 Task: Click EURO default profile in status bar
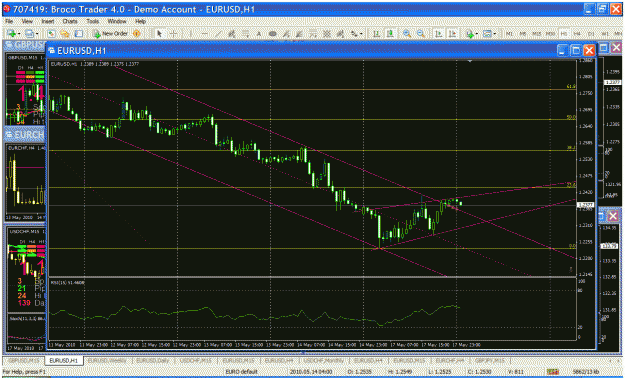241,372
